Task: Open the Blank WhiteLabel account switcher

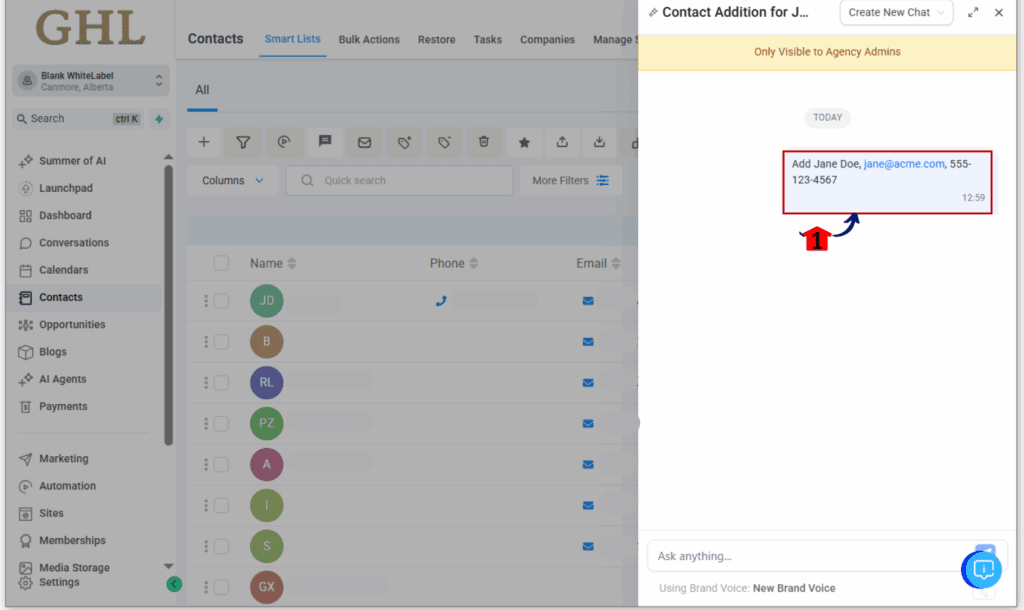Action: click(x=91, y=81)
